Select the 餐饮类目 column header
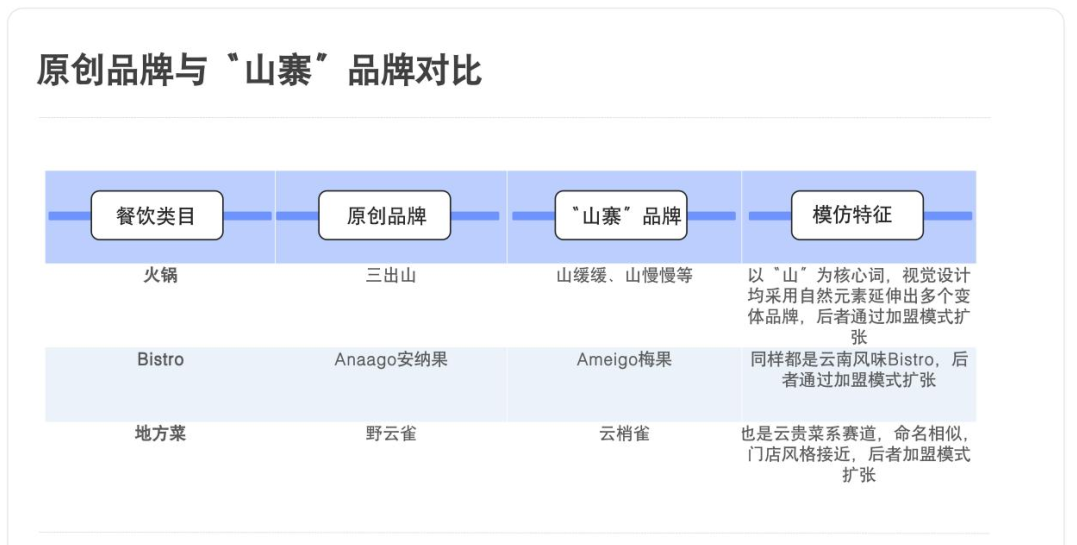 pyautogui.click(x=157, y=216)
